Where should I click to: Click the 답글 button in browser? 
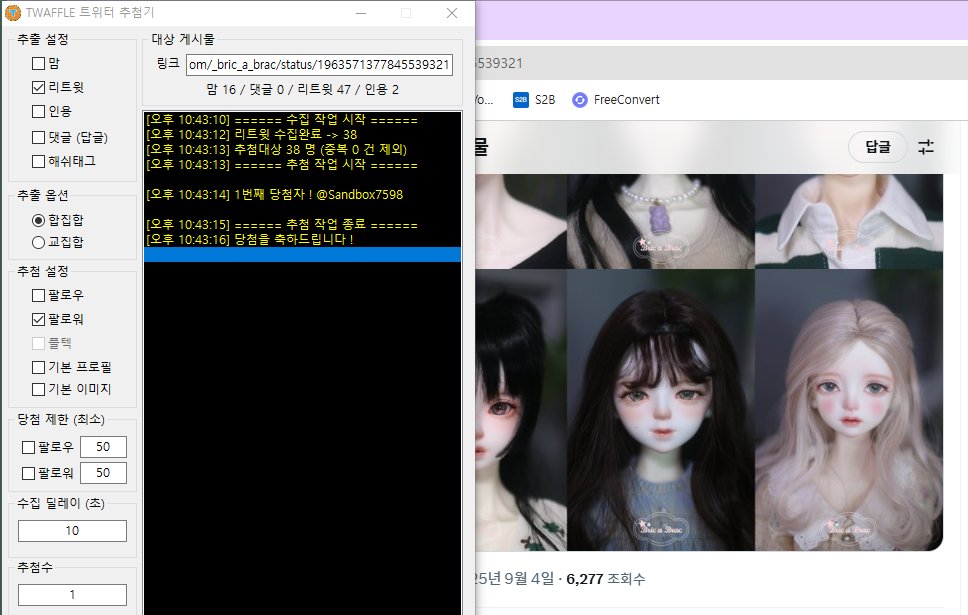click(x=878, y=147)
